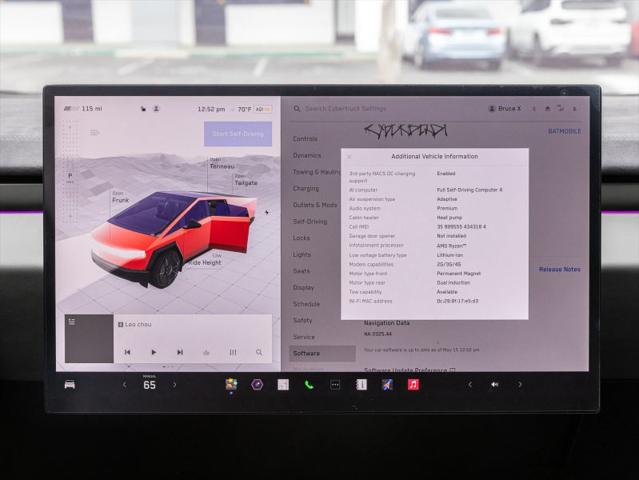Open the rocket Toybox app icon
Image resolution: width=639 pixels, height=480 pixels.
[x=387, y=385]
